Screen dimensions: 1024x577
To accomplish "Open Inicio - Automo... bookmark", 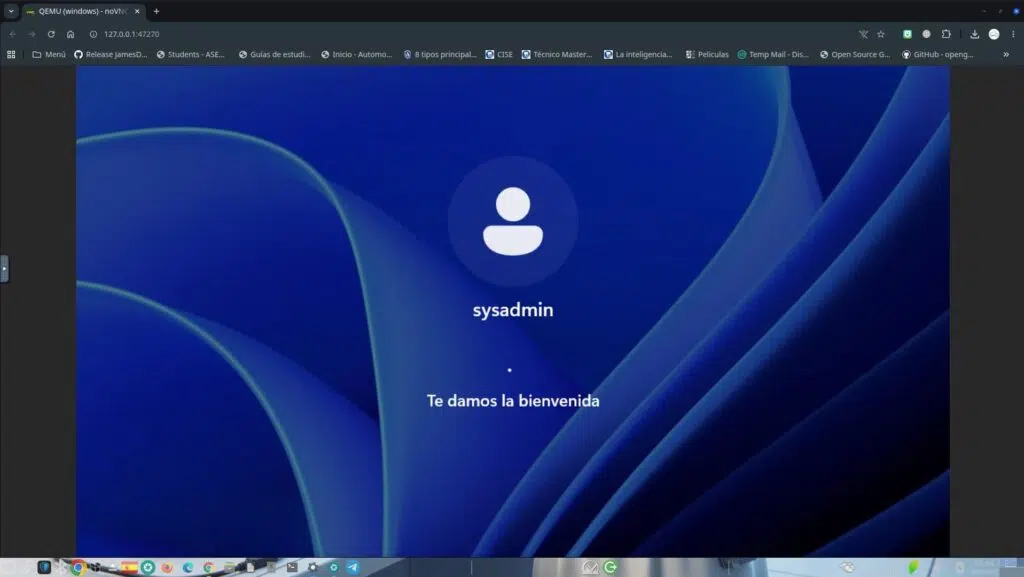I will (357, 54).
